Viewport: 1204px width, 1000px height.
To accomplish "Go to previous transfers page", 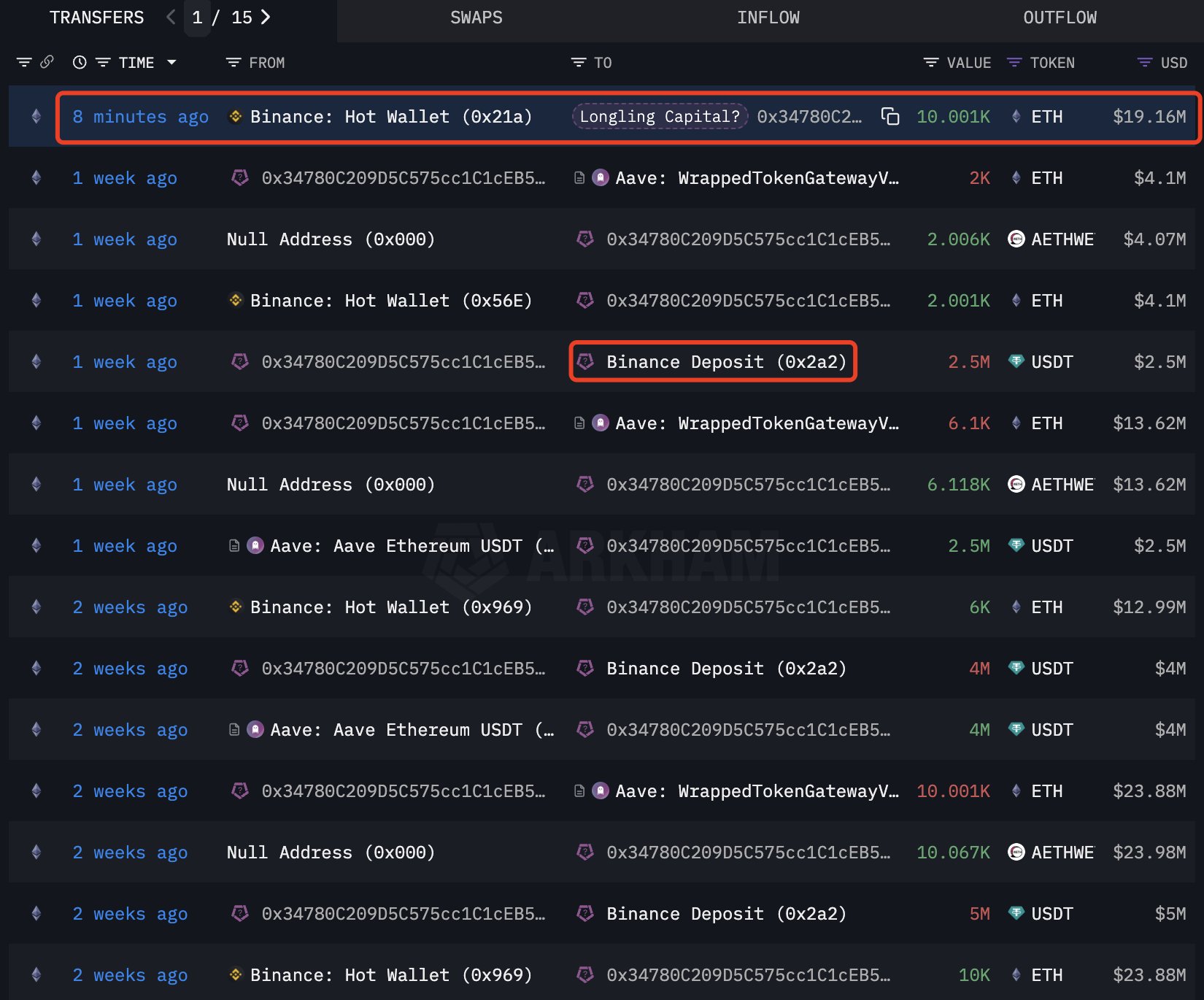I will coord(171,18).
